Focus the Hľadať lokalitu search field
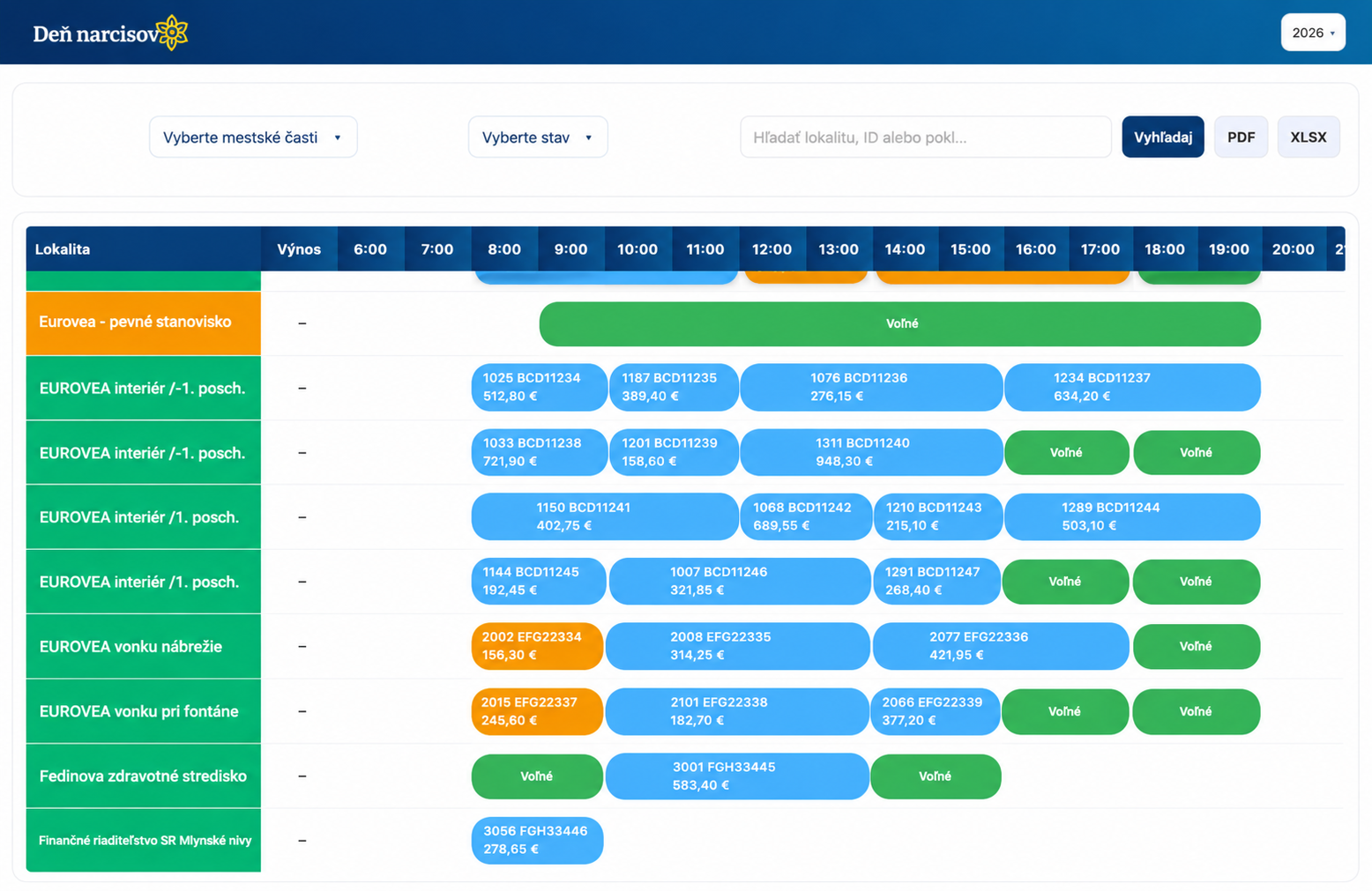Screen dimensions: 1372x891 (926, 137)
